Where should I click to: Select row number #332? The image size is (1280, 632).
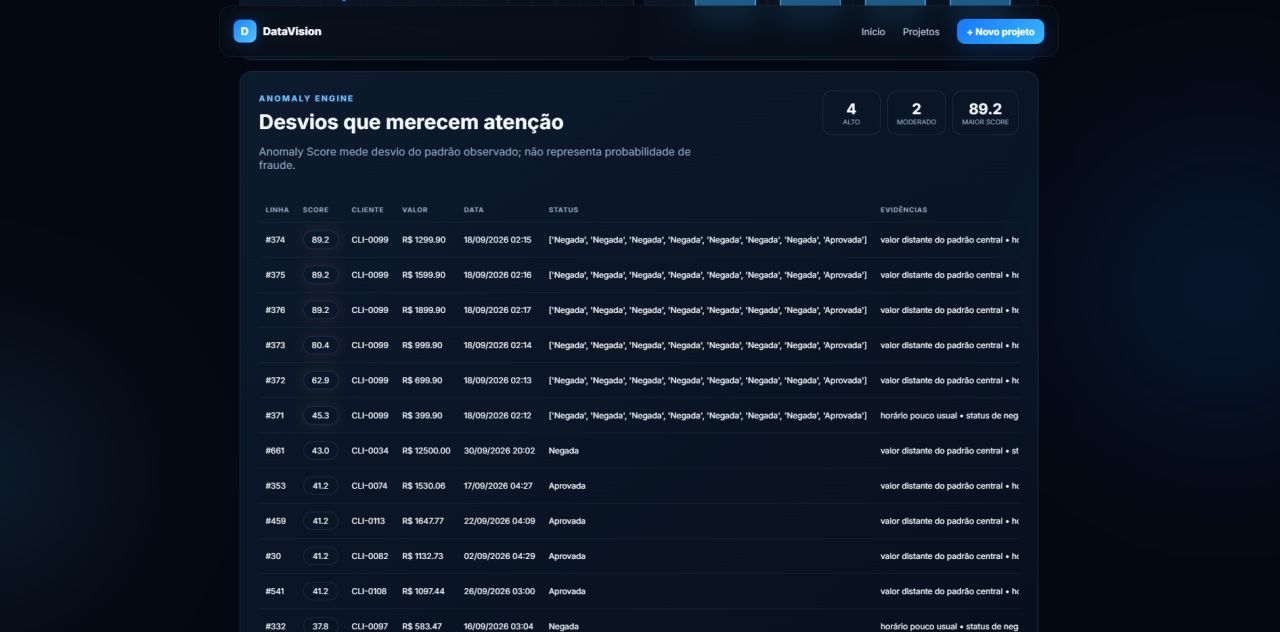[x=275, y=626]
